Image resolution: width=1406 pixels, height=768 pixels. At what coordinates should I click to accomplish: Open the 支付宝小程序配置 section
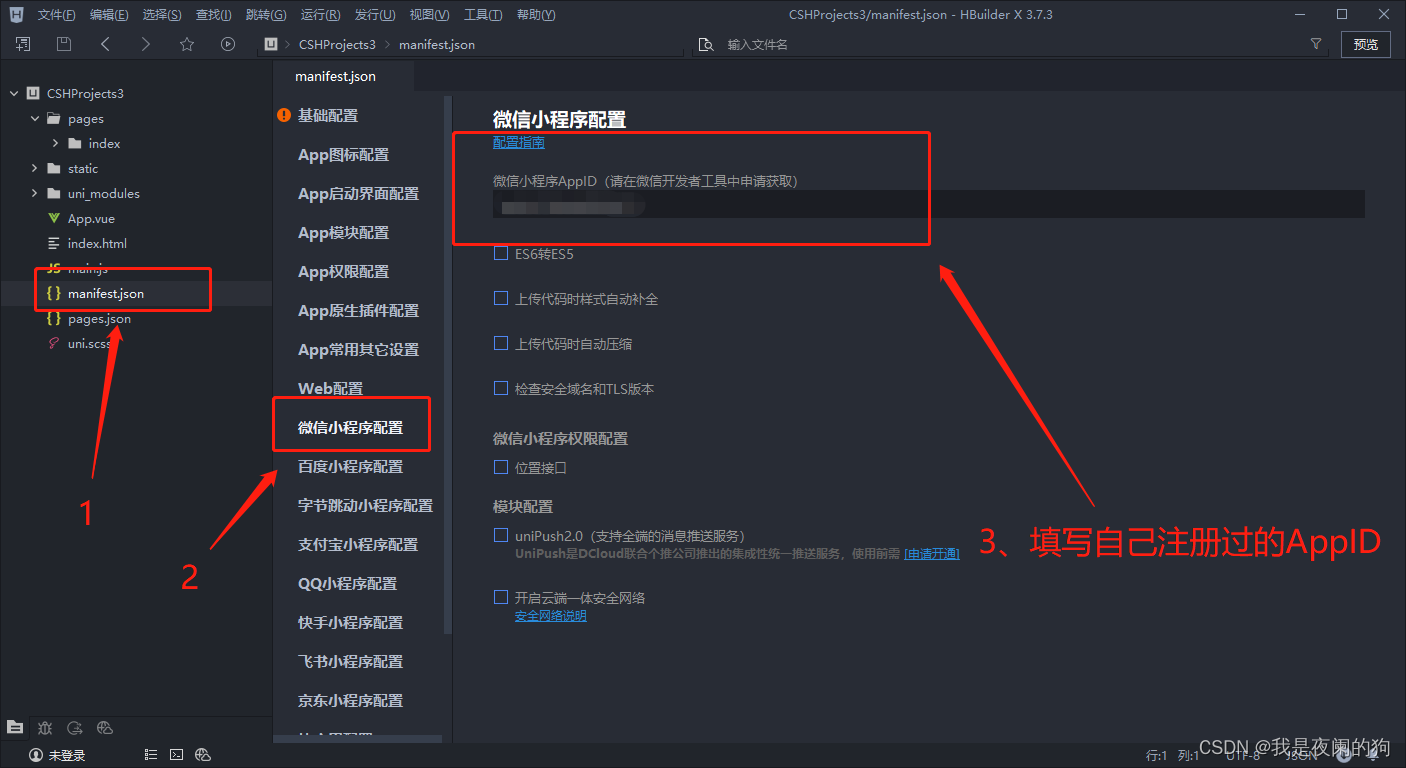pos(358,544)
